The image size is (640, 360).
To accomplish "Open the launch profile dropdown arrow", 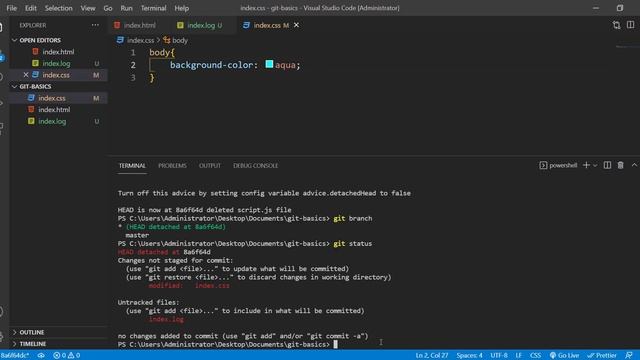I will click(x=595, y=165).
